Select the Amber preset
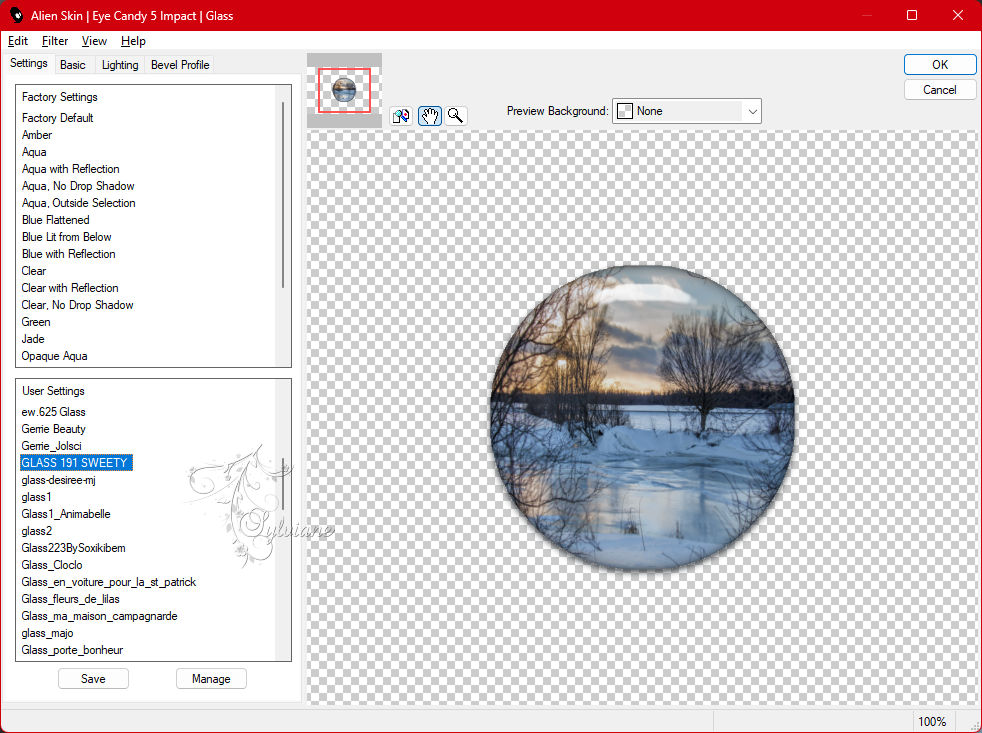 coord(37,135)
